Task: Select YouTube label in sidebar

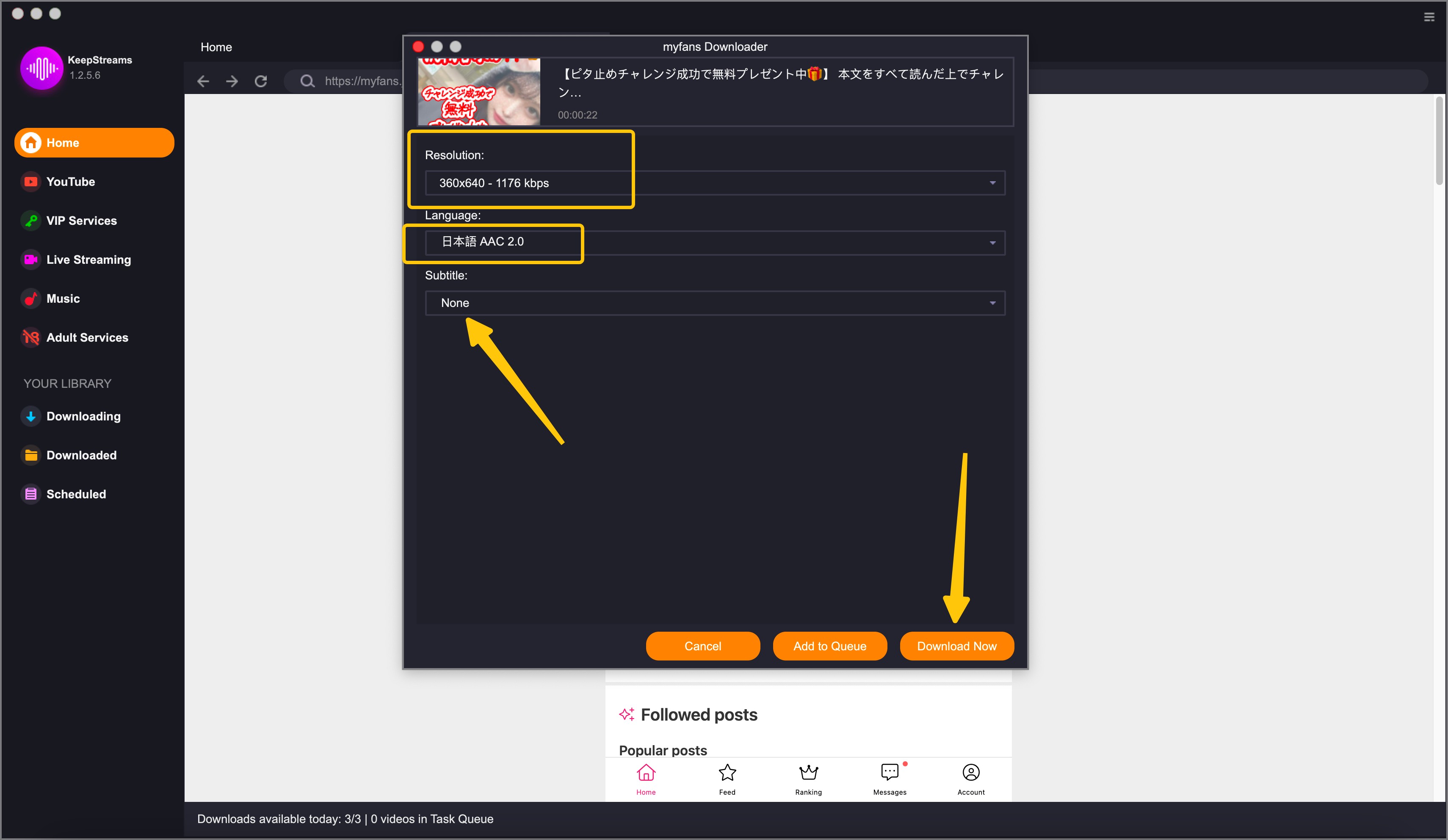Action: tap(71, 182)
